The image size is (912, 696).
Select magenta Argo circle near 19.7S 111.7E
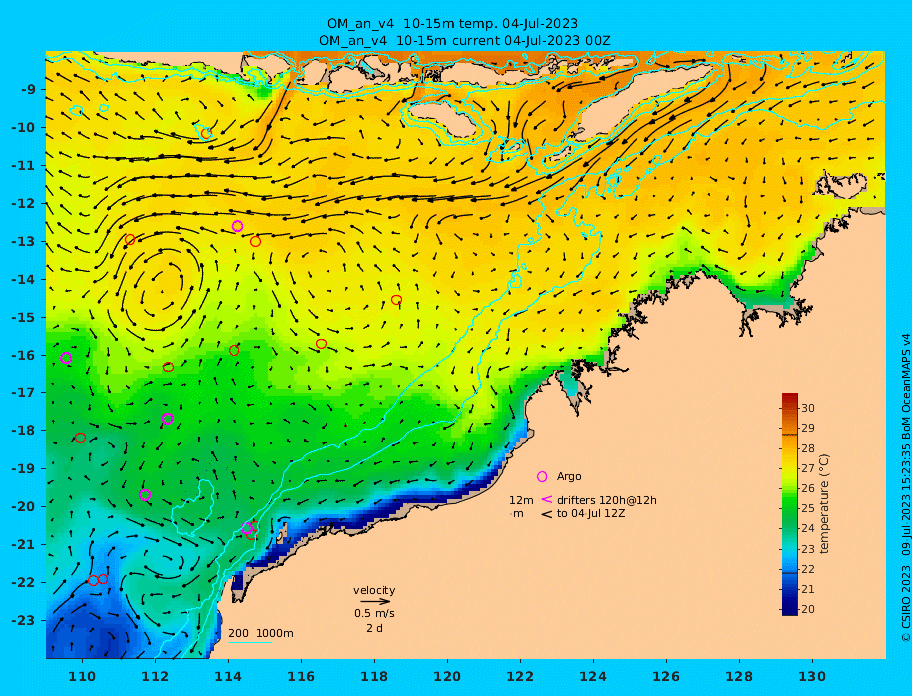tap(145, 495)
